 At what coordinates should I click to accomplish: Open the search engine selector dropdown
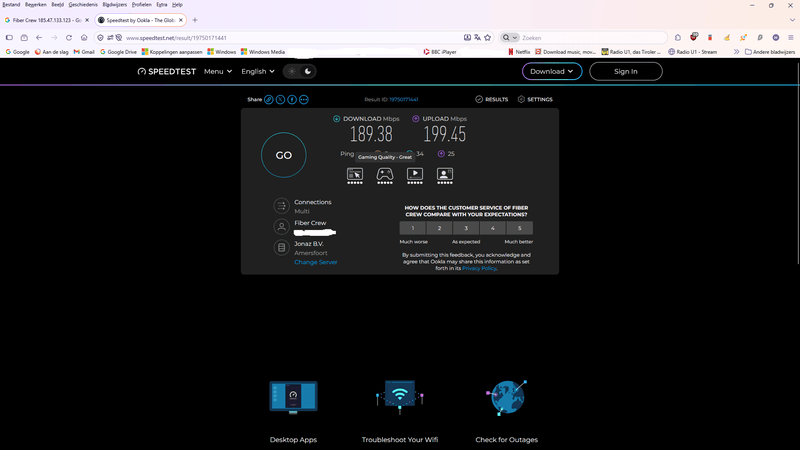pyautogui.click(x=509, y=38)
